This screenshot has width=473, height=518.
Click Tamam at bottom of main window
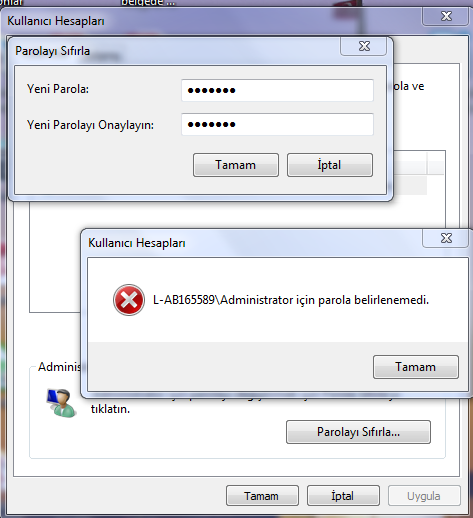click(262, 496)
